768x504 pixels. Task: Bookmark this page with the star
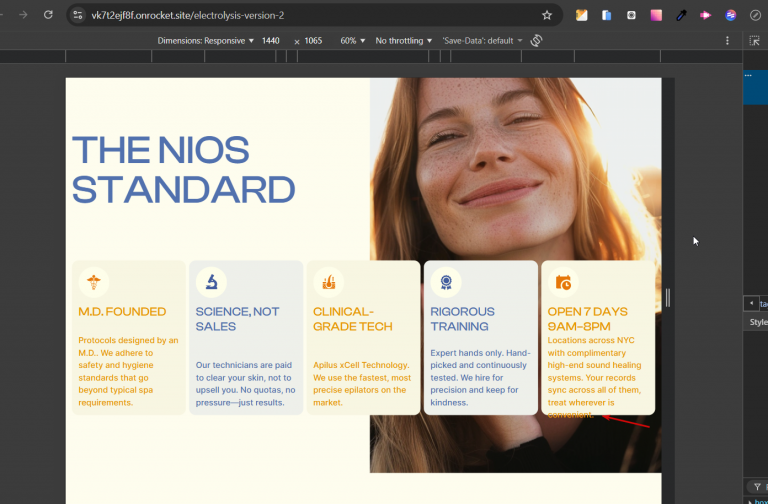(547, 15)
